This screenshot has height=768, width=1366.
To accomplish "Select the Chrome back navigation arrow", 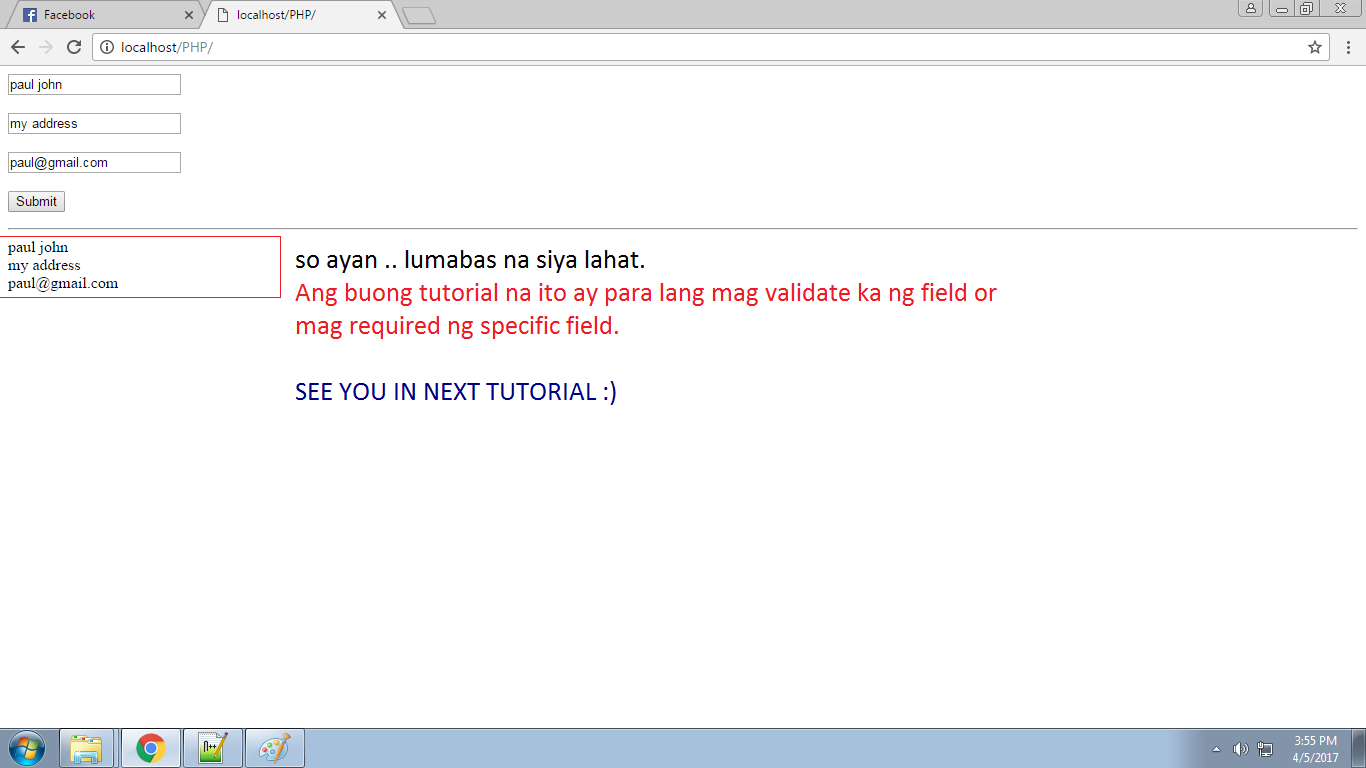I will pos(17,46).
